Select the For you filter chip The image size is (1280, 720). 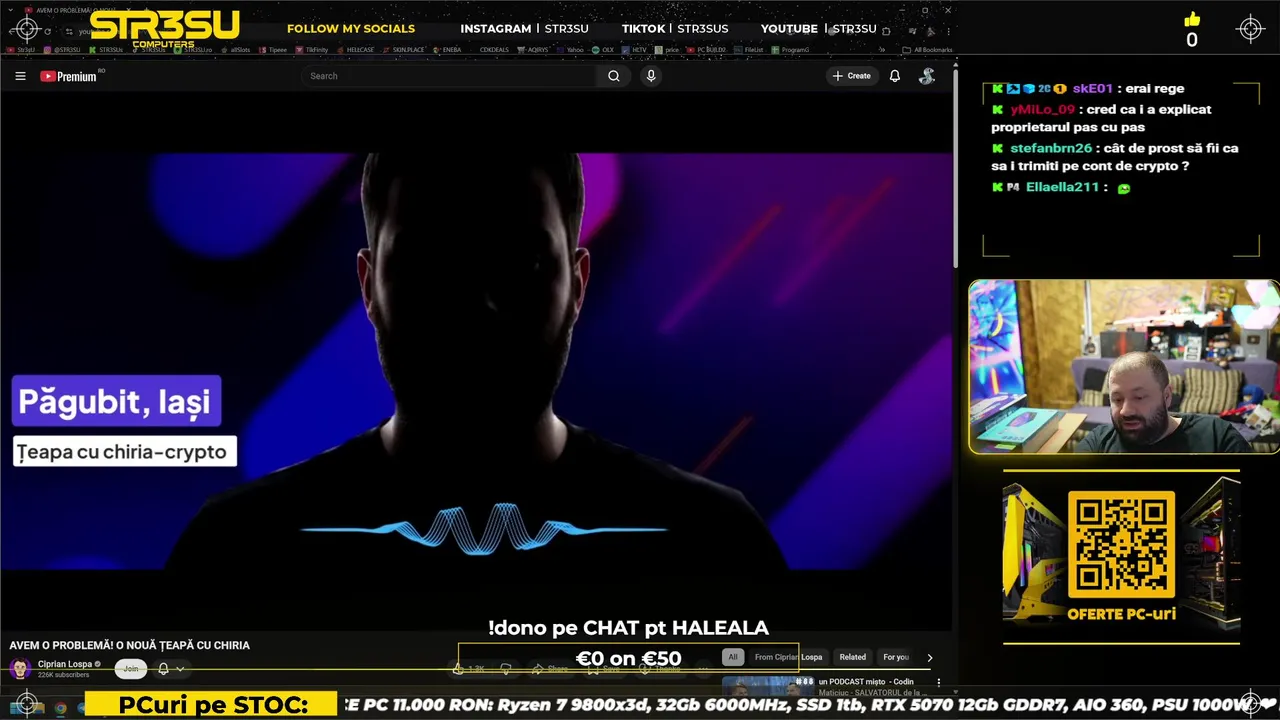click(x=896, y=657)
